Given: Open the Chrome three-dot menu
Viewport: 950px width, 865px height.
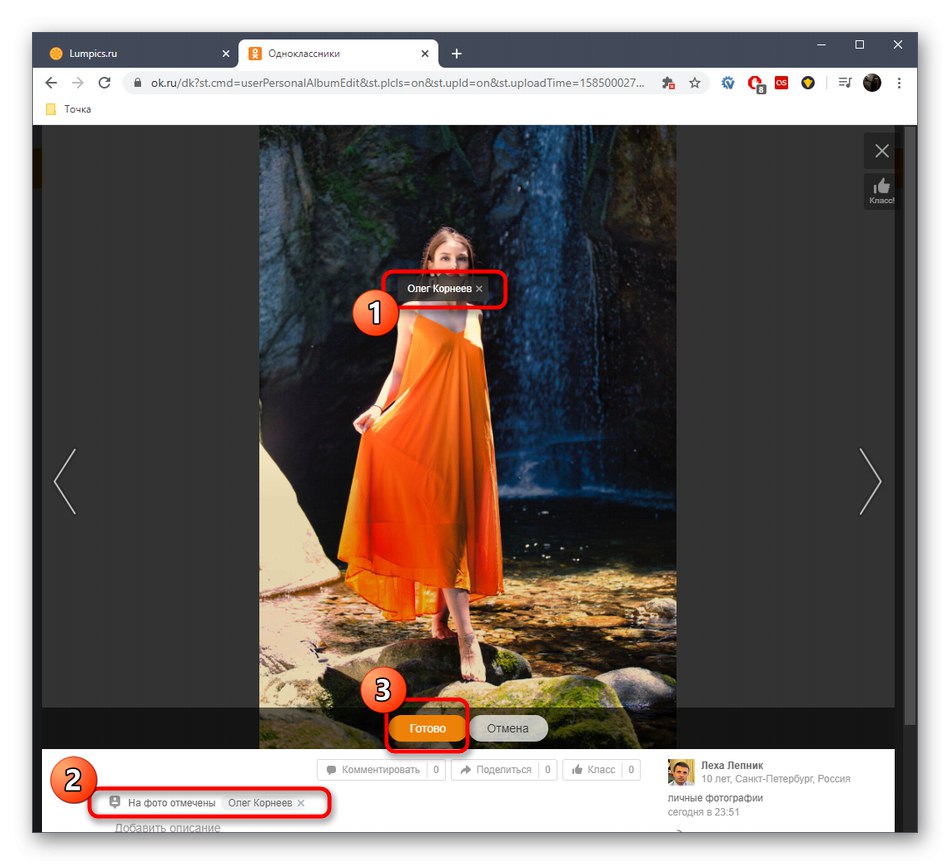Looking at the screenshot, I should coord(899,83).
